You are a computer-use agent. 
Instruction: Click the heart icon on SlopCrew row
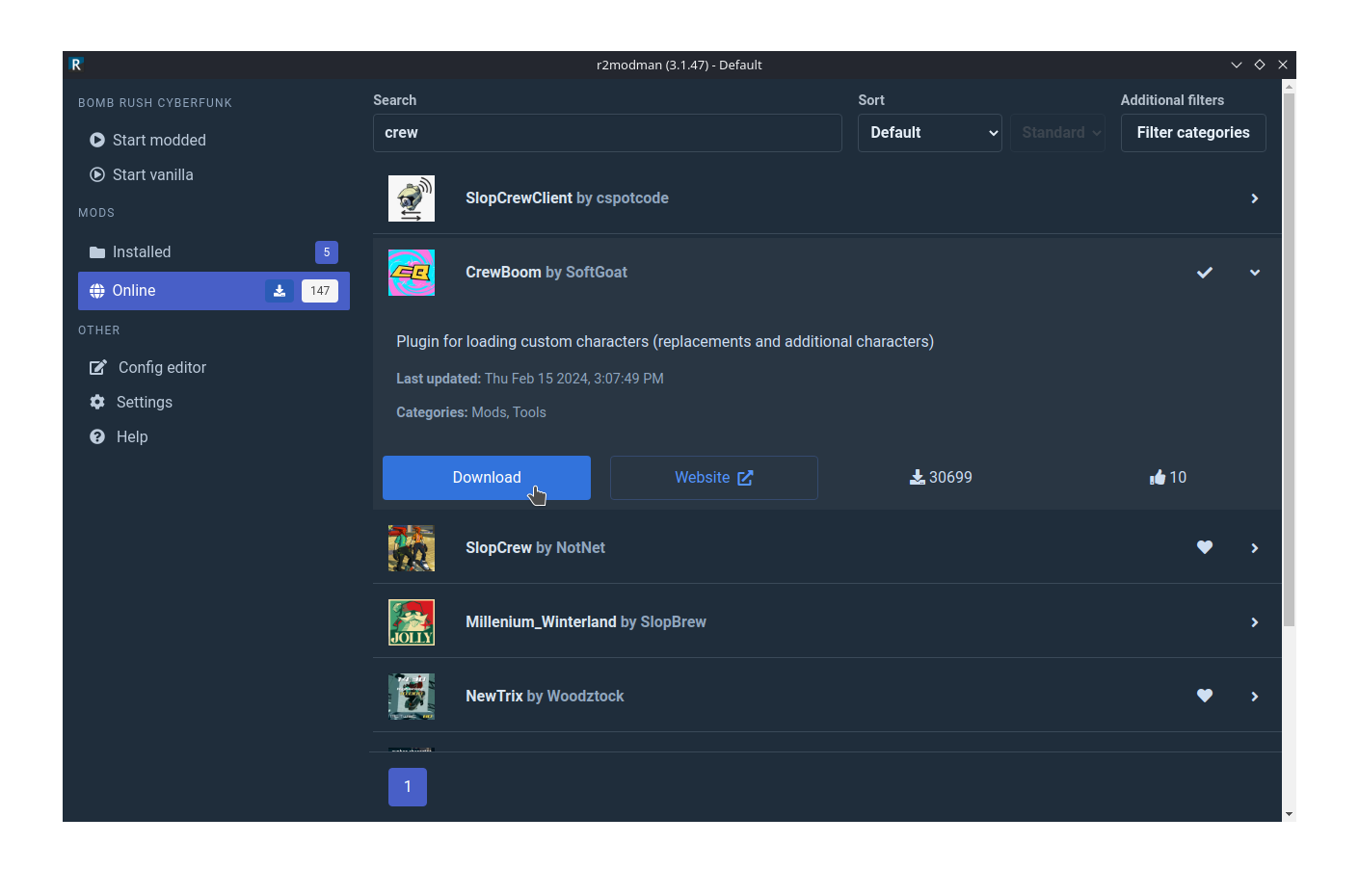point(1205,547)
